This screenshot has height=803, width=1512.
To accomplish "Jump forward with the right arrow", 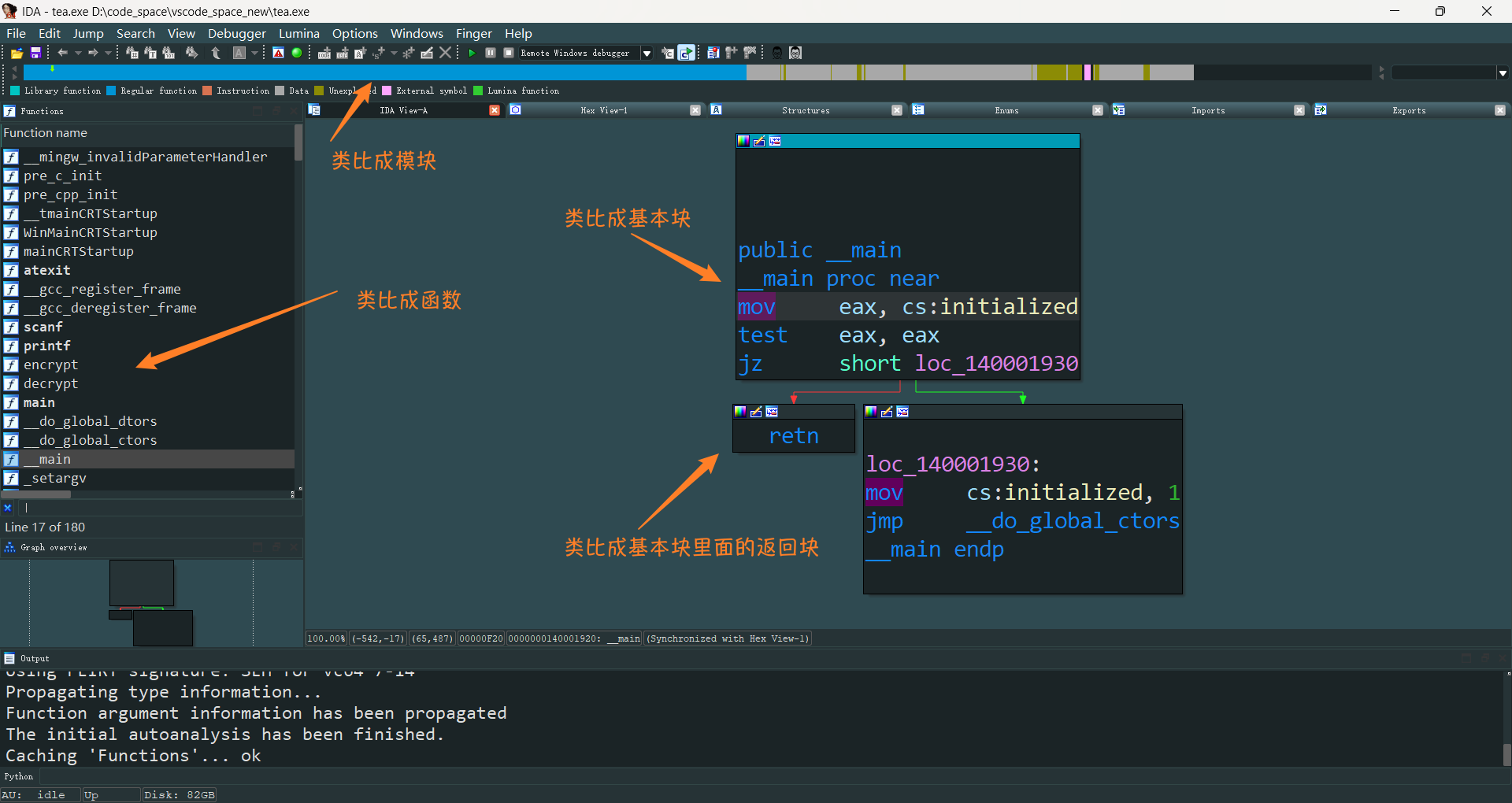I will tap(93, 53).
